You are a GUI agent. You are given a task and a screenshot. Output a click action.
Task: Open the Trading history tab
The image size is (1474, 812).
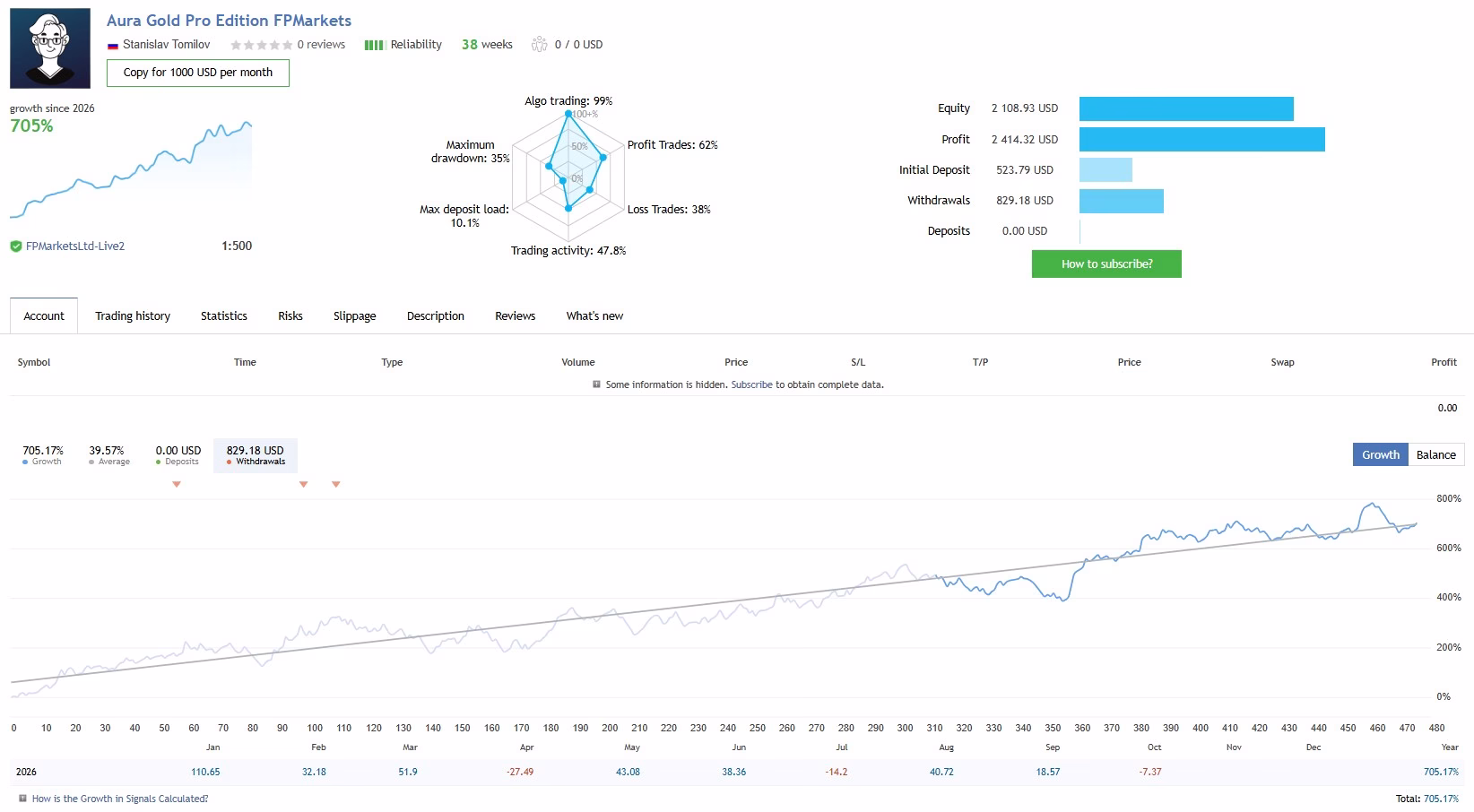(133, 315)
